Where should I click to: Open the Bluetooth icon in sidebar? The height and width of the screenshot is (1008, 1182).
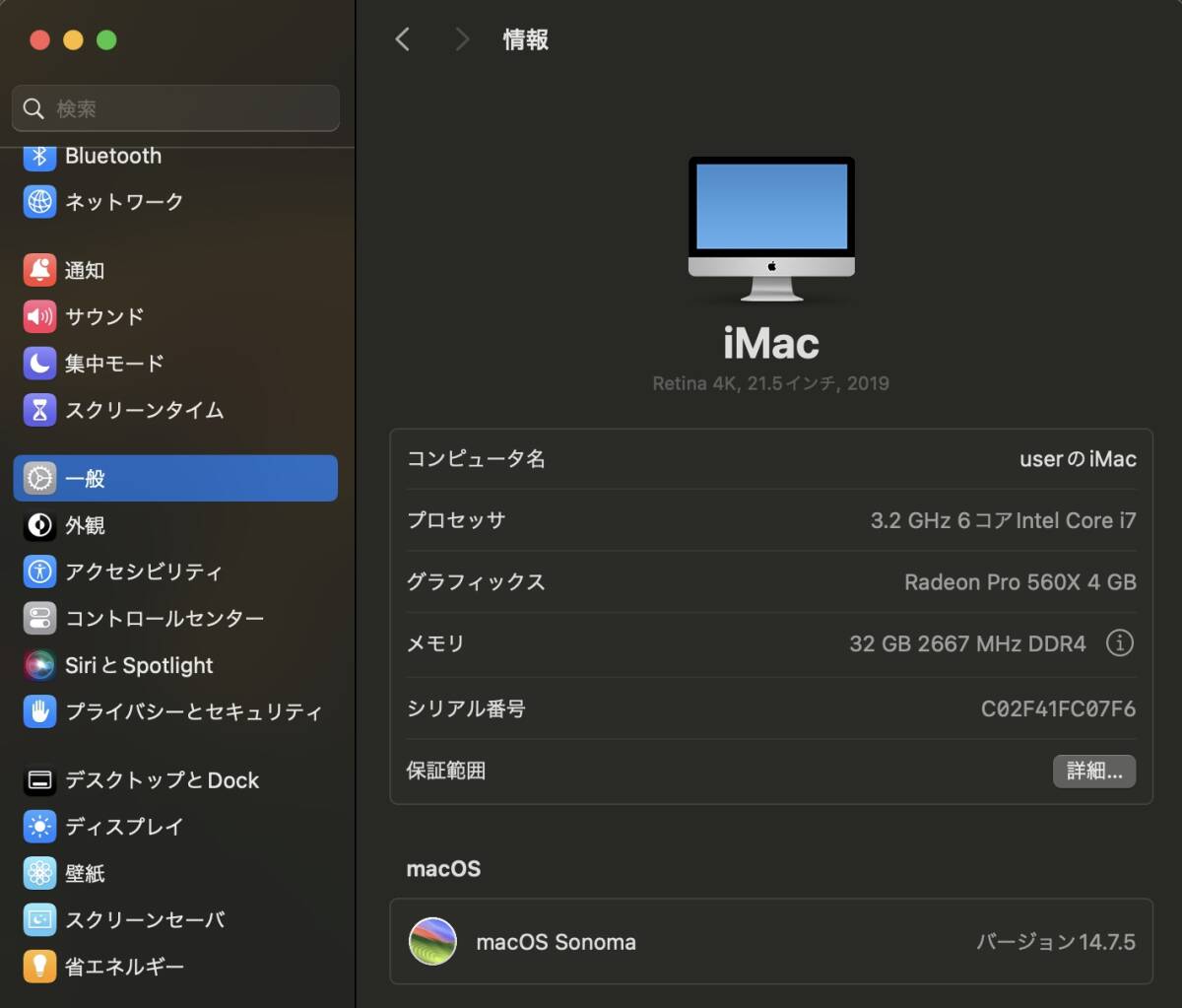tap(39, 156)
